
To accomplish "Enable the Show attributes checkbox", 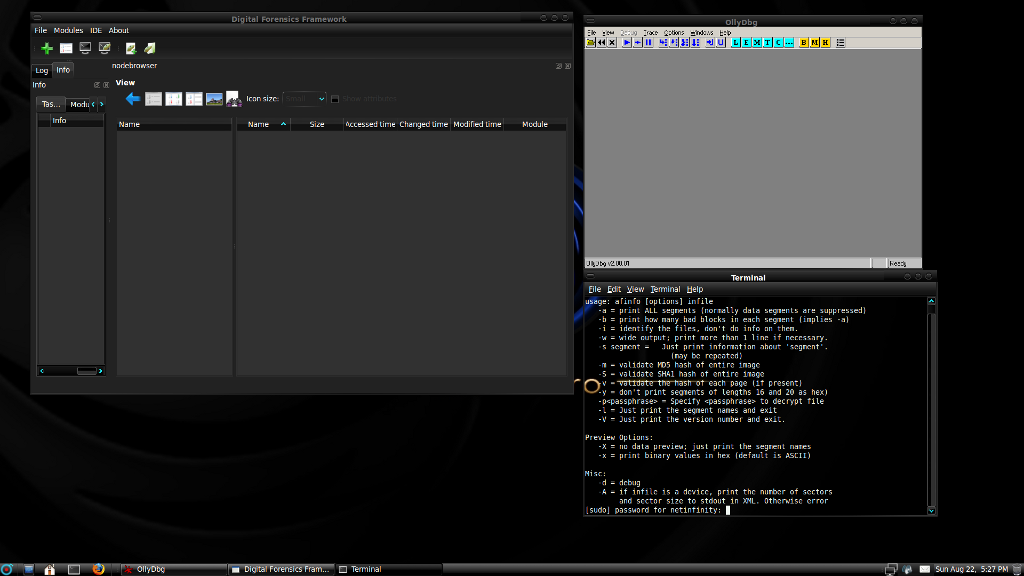I will pyautogui.click(x=335, y=99).
